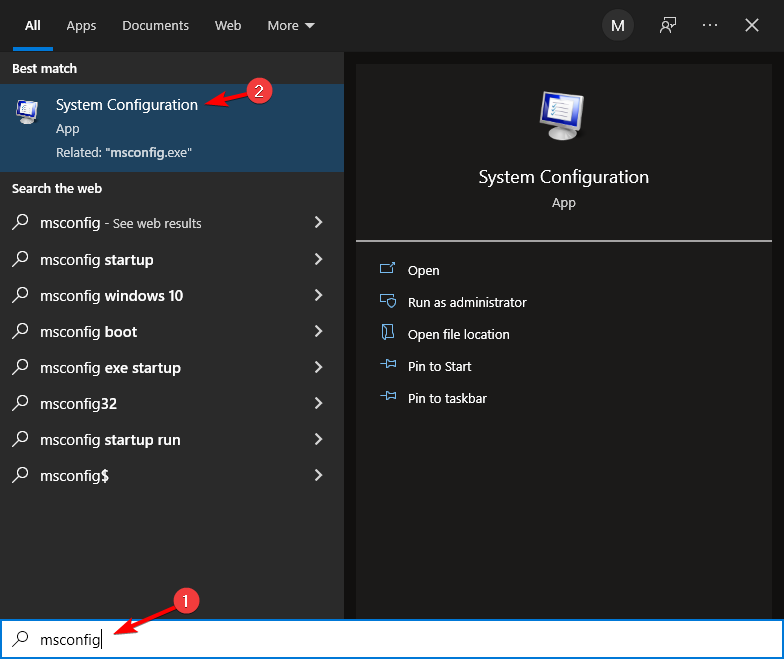The width and height of the screenshot is (784, 659).
Task: Click the Pin to Start pin icon
Action: [388, 364]
